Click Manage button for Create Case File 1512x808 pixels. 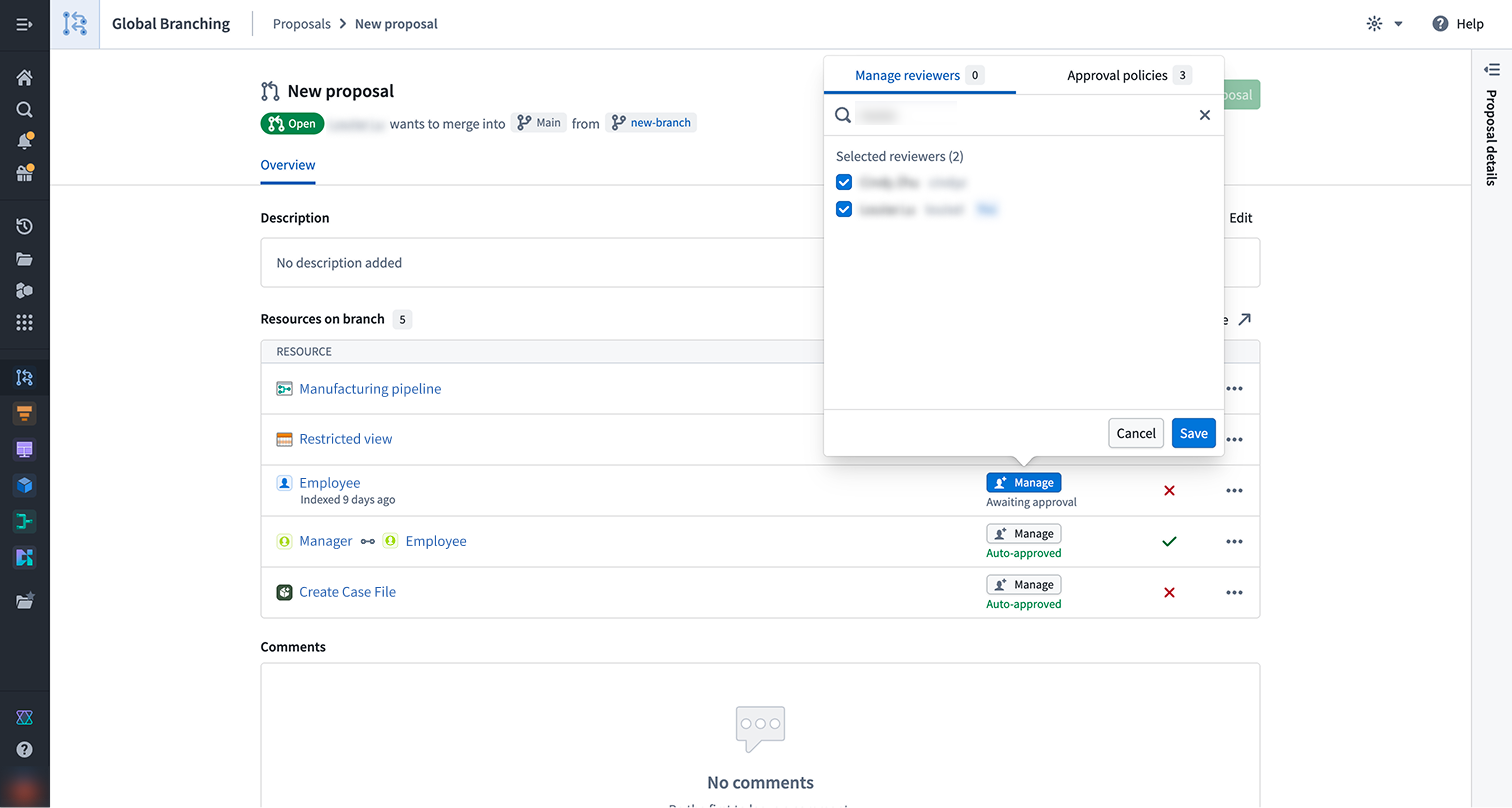1023,585
